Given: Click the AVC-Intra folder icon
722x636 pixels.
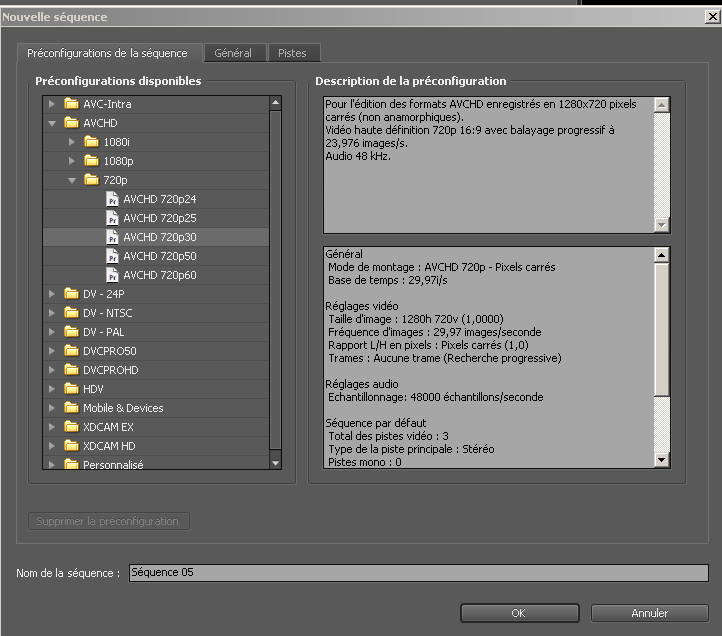Looking at the screenshot, I should pyautogui.click(x=71, y=104).
